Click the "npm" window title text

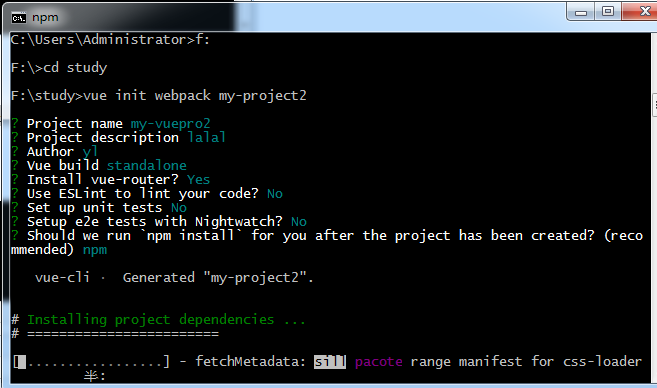45,18
